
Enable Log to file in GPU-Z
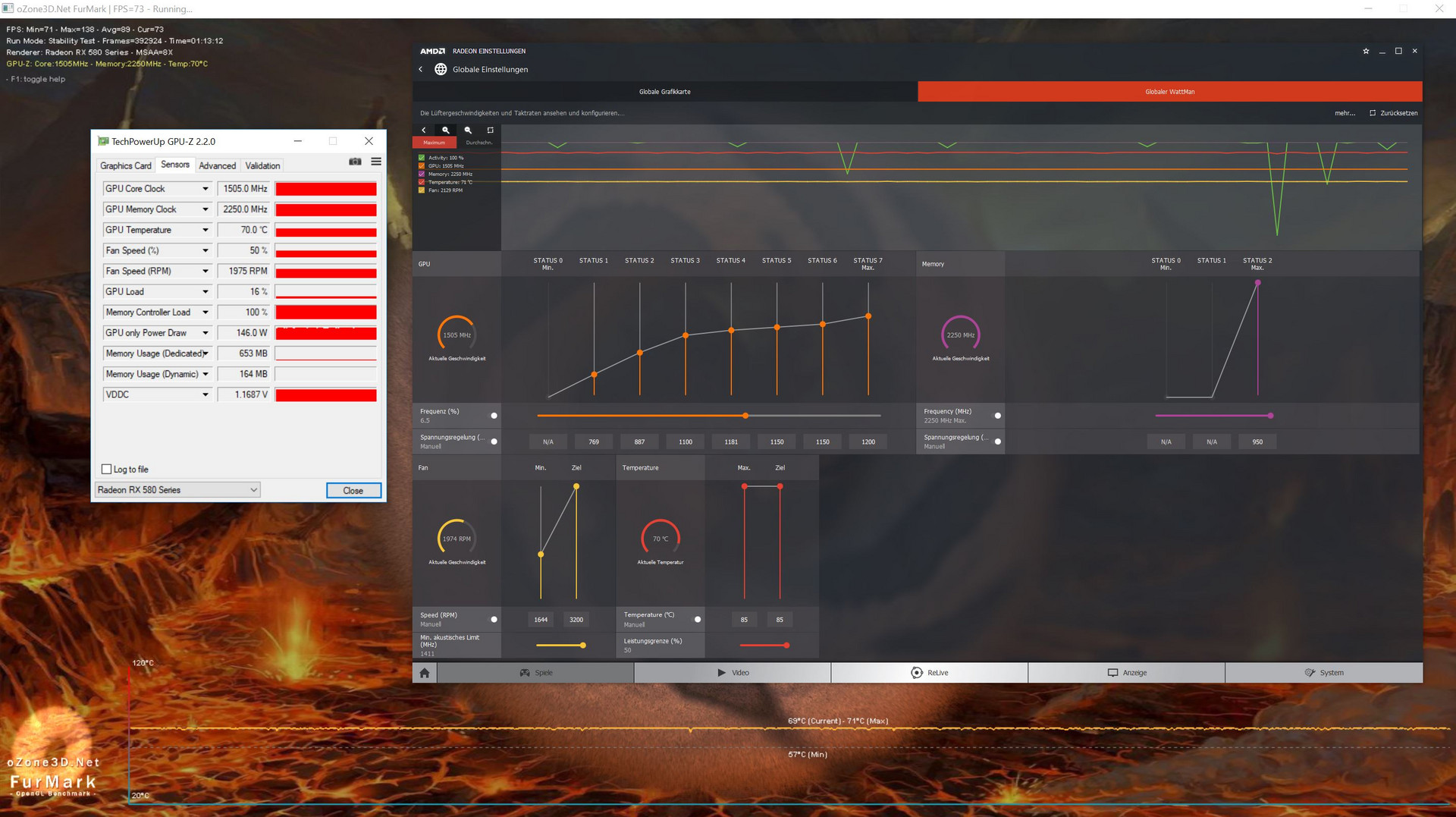pyautogui.click(x=107, y=470)
